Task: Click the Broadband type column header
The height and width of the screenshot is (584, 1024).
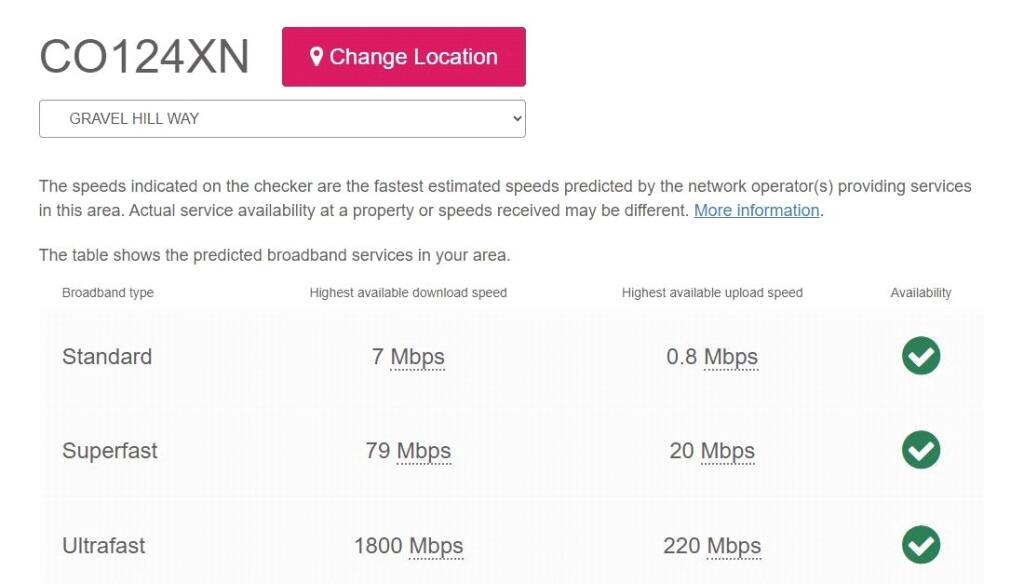Action: coord(108,293)
